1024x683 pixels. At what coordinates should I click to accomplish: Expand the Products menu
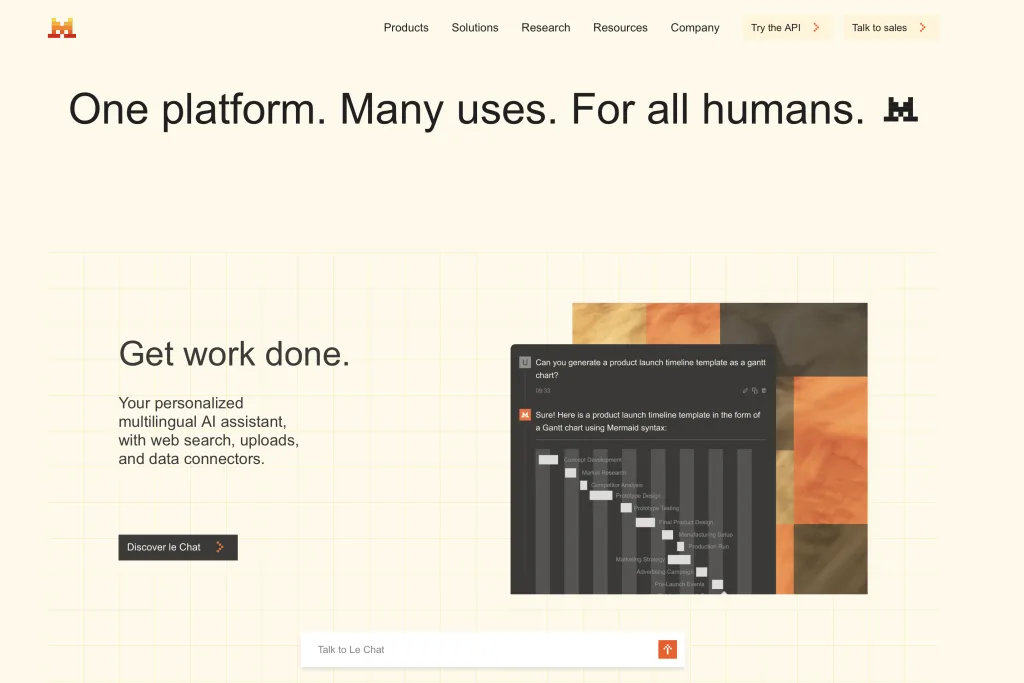(x=406, y=28)
